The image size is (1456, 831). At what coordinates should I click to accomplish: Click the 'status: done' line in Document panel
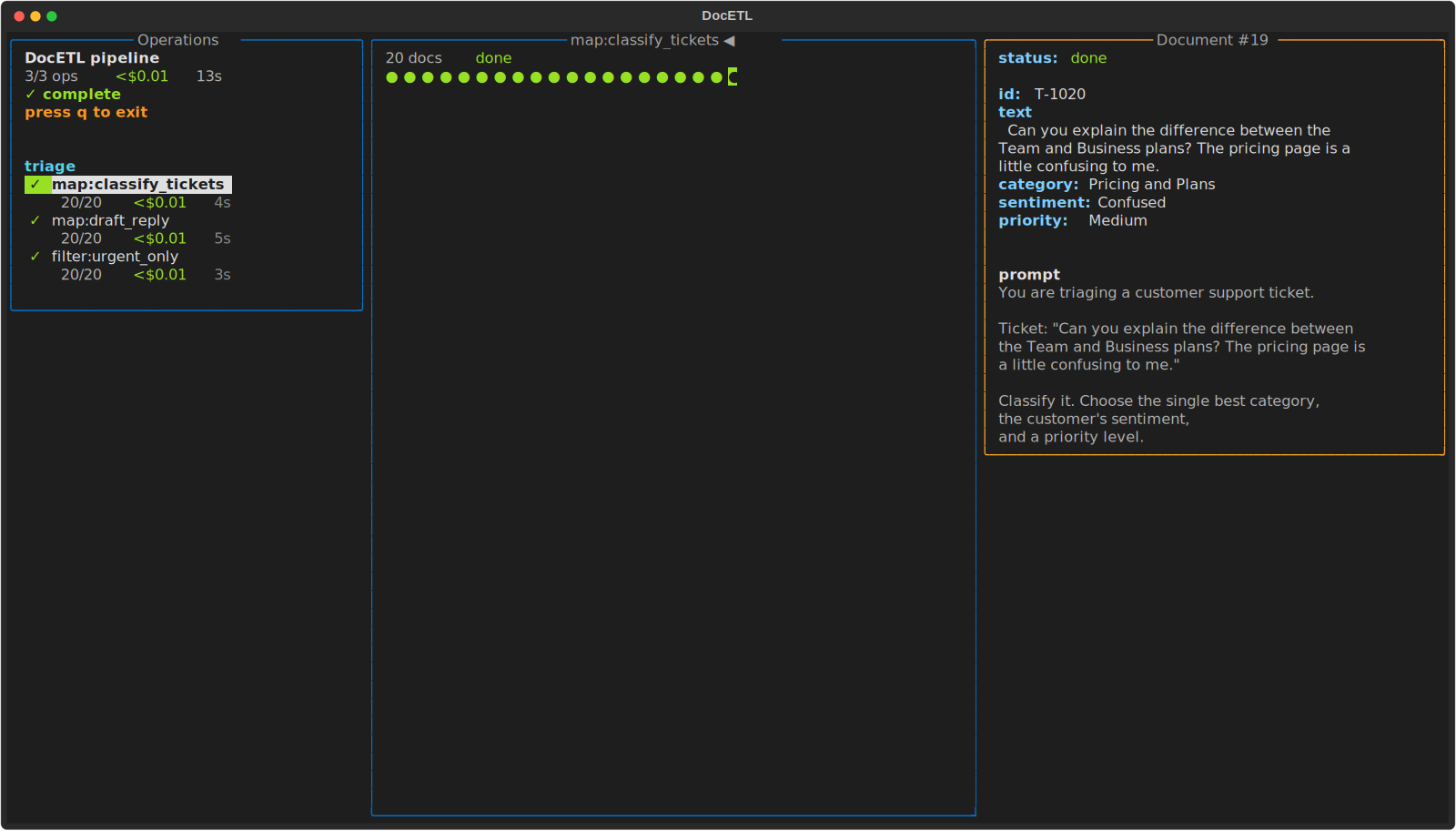[1053, 58]
